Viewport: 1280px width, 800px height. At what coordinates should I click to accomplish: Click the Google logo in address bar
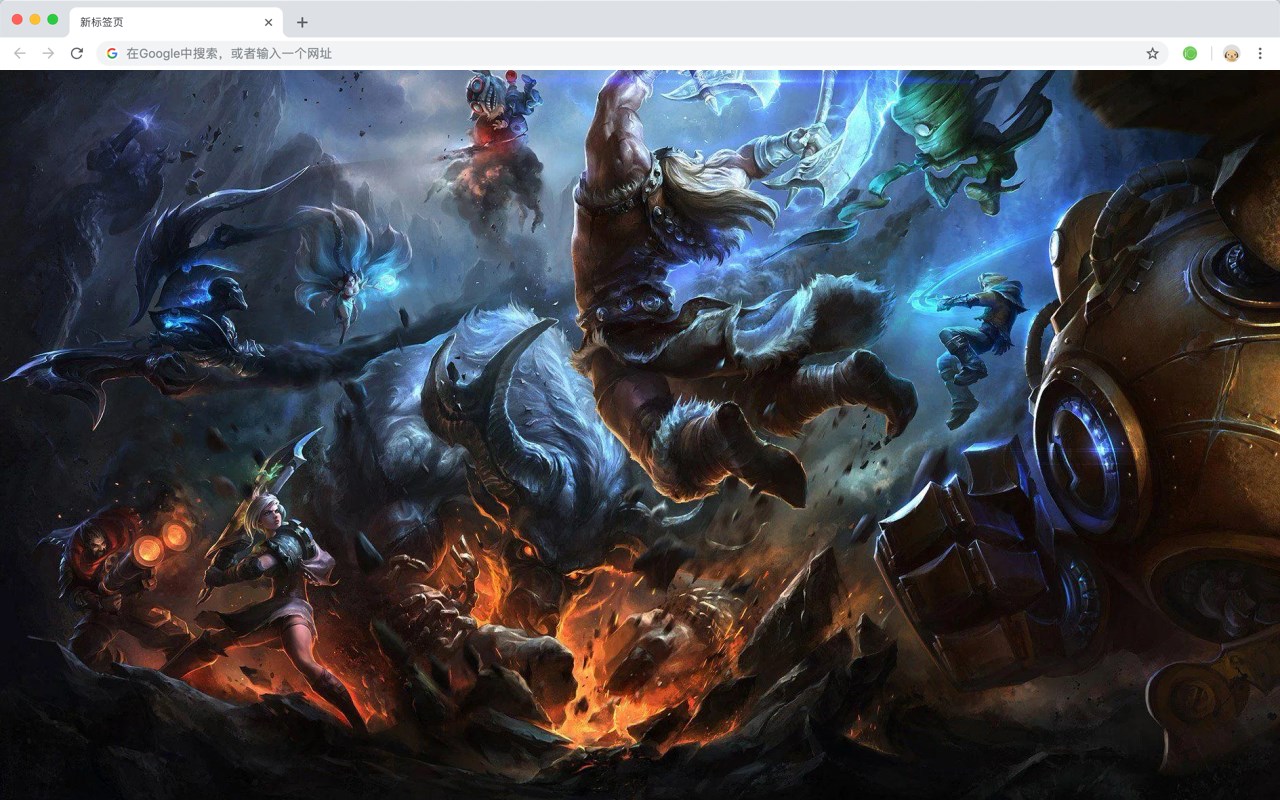pos(112,53)
